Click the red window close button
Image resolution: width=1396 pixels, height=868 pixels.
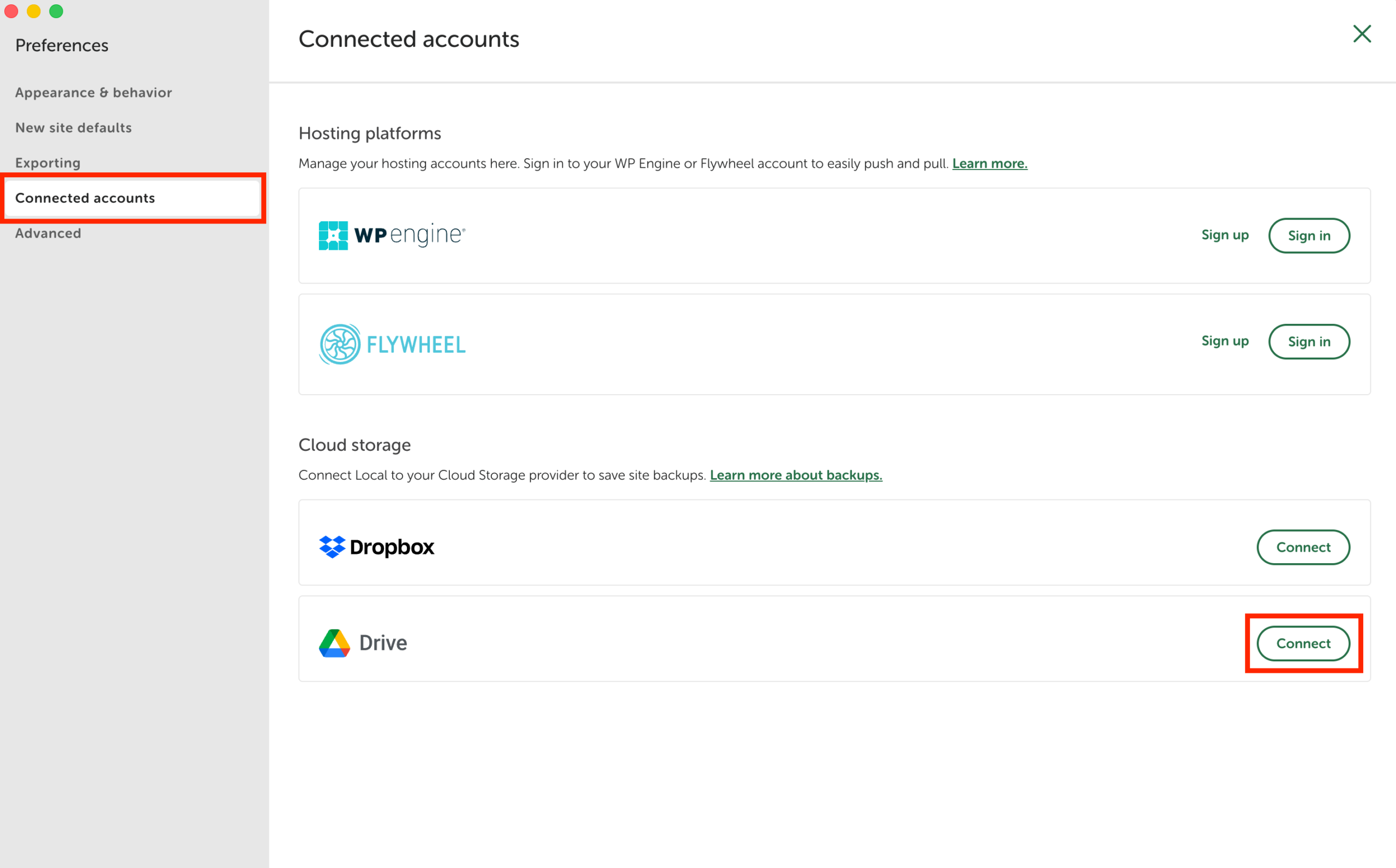[11, 11]
